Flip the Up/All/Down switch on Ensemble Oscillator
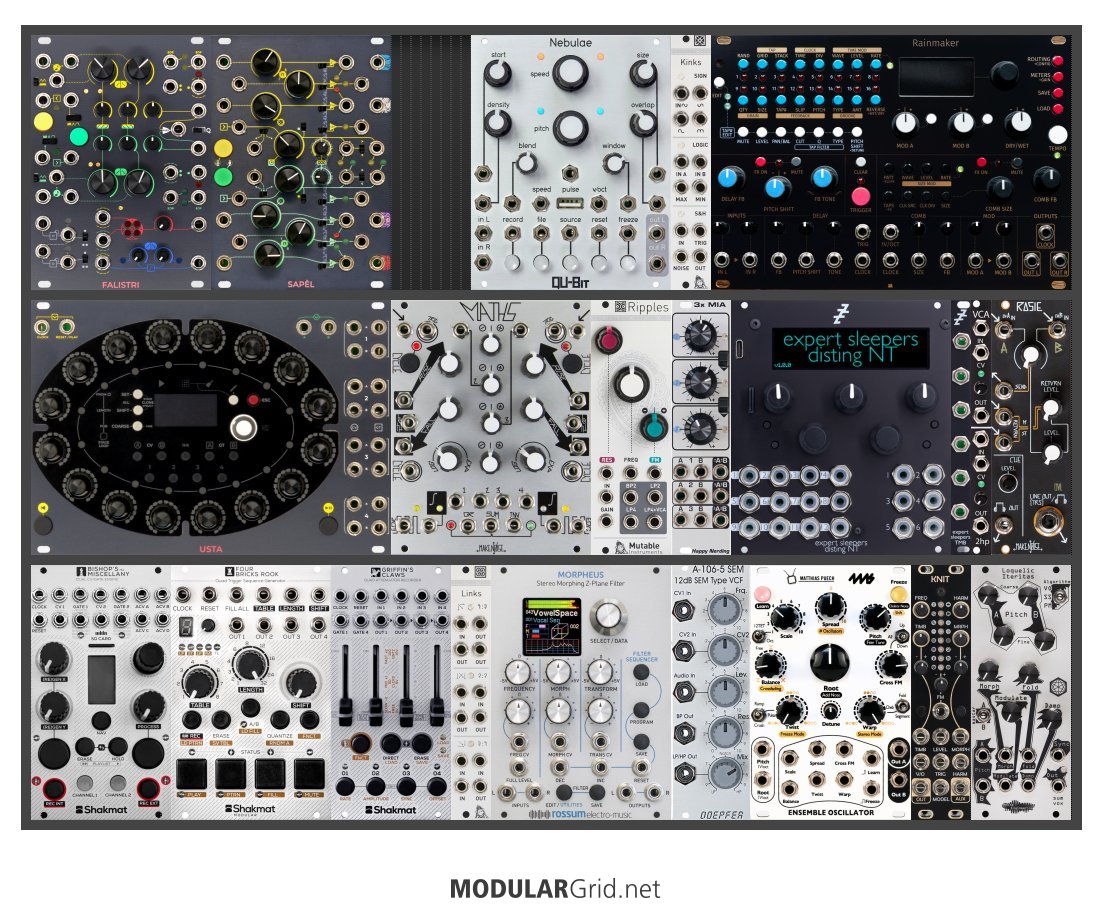 pos(901,636)
